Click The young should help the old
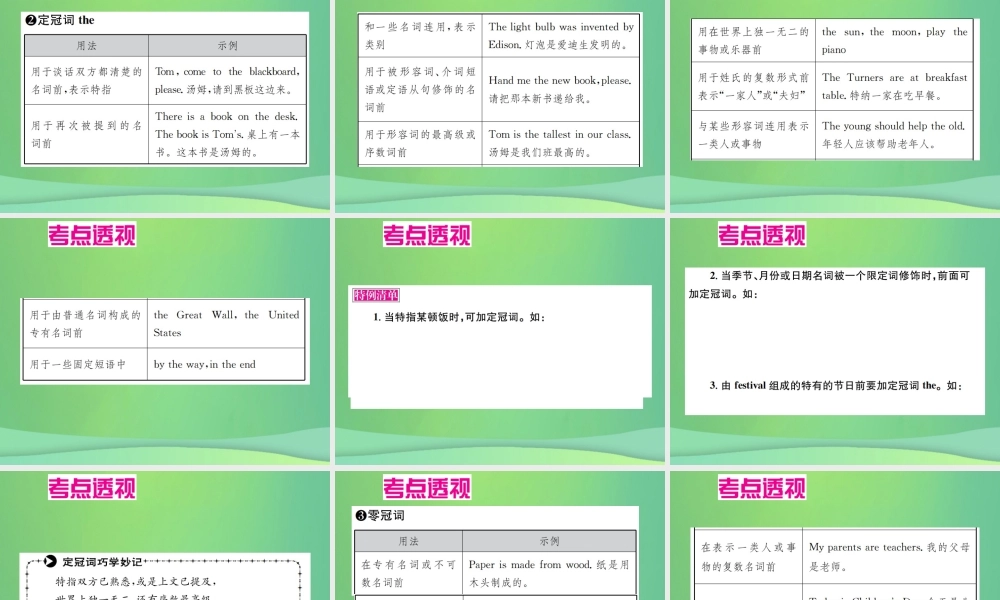The width and height of the screenshot is (1000, 600). [894, 135]
